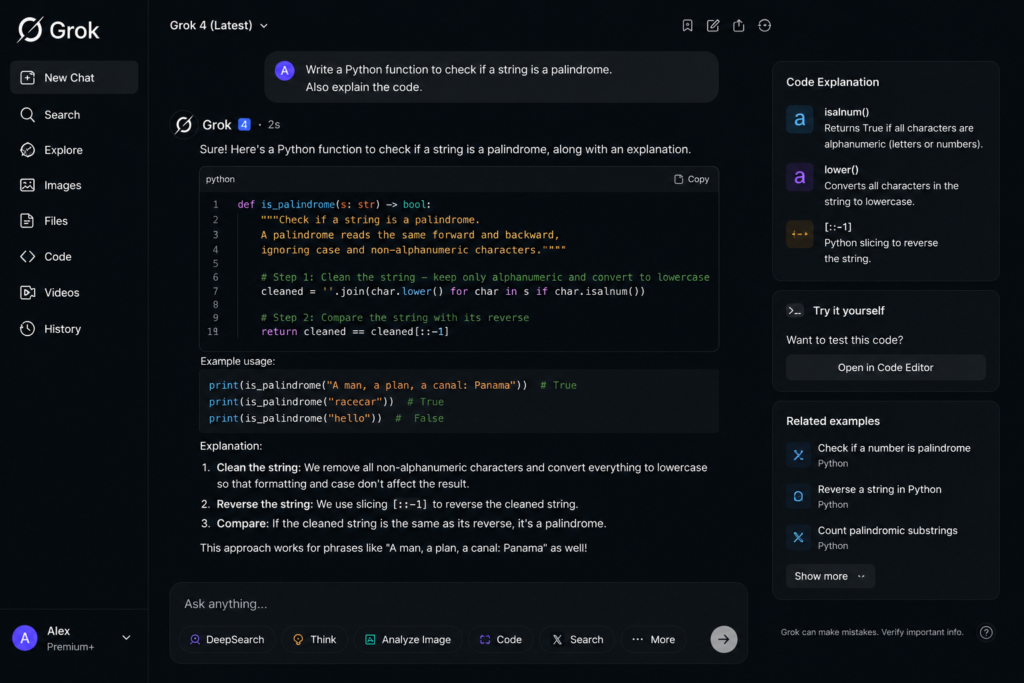Open chat History
This screenshot has width=1024, height=683.
[x=50, y=328]
